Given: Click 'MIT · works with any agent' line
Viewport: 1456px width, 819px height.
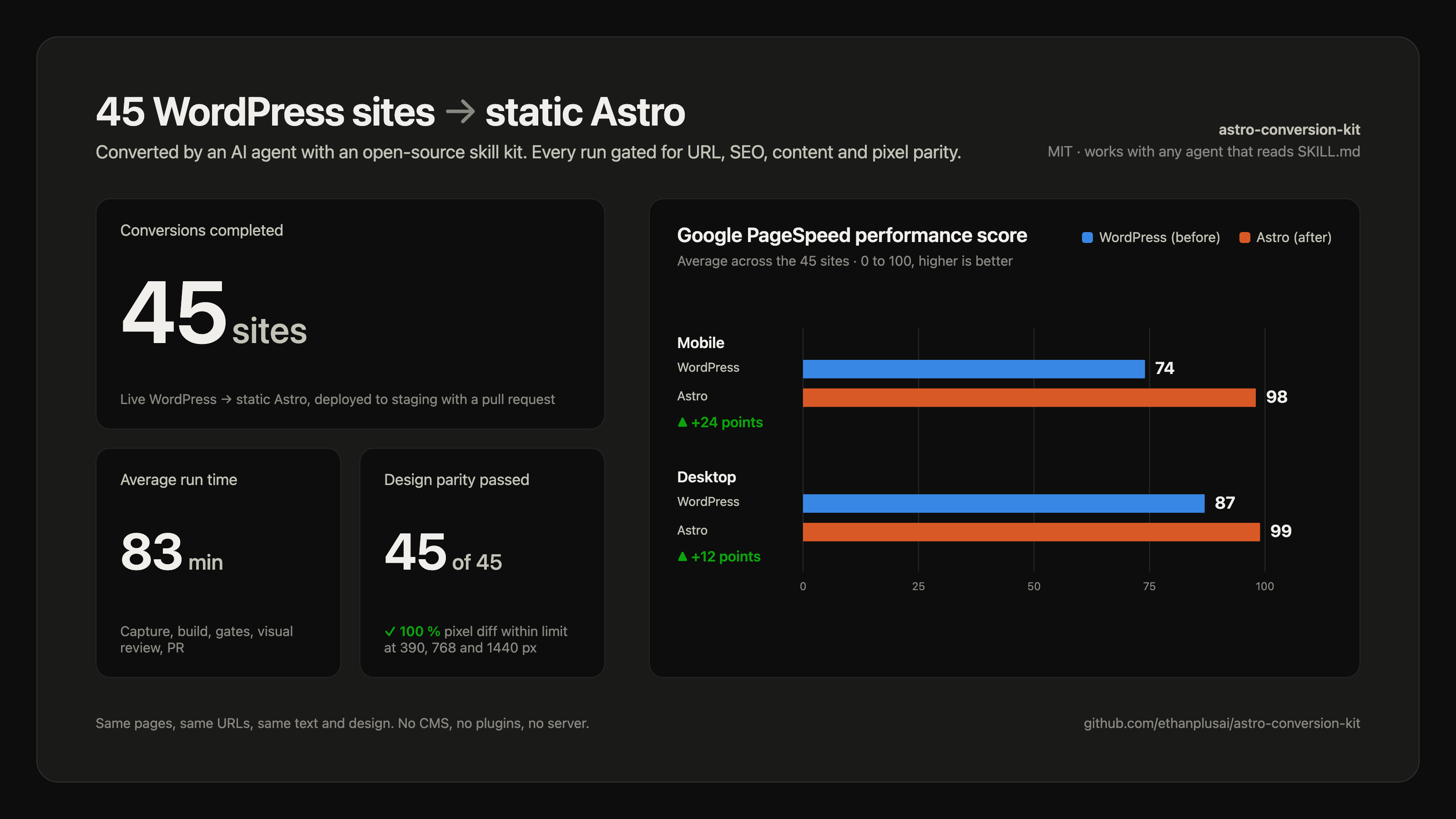Looking at the screenshot, I should 1203,152.
